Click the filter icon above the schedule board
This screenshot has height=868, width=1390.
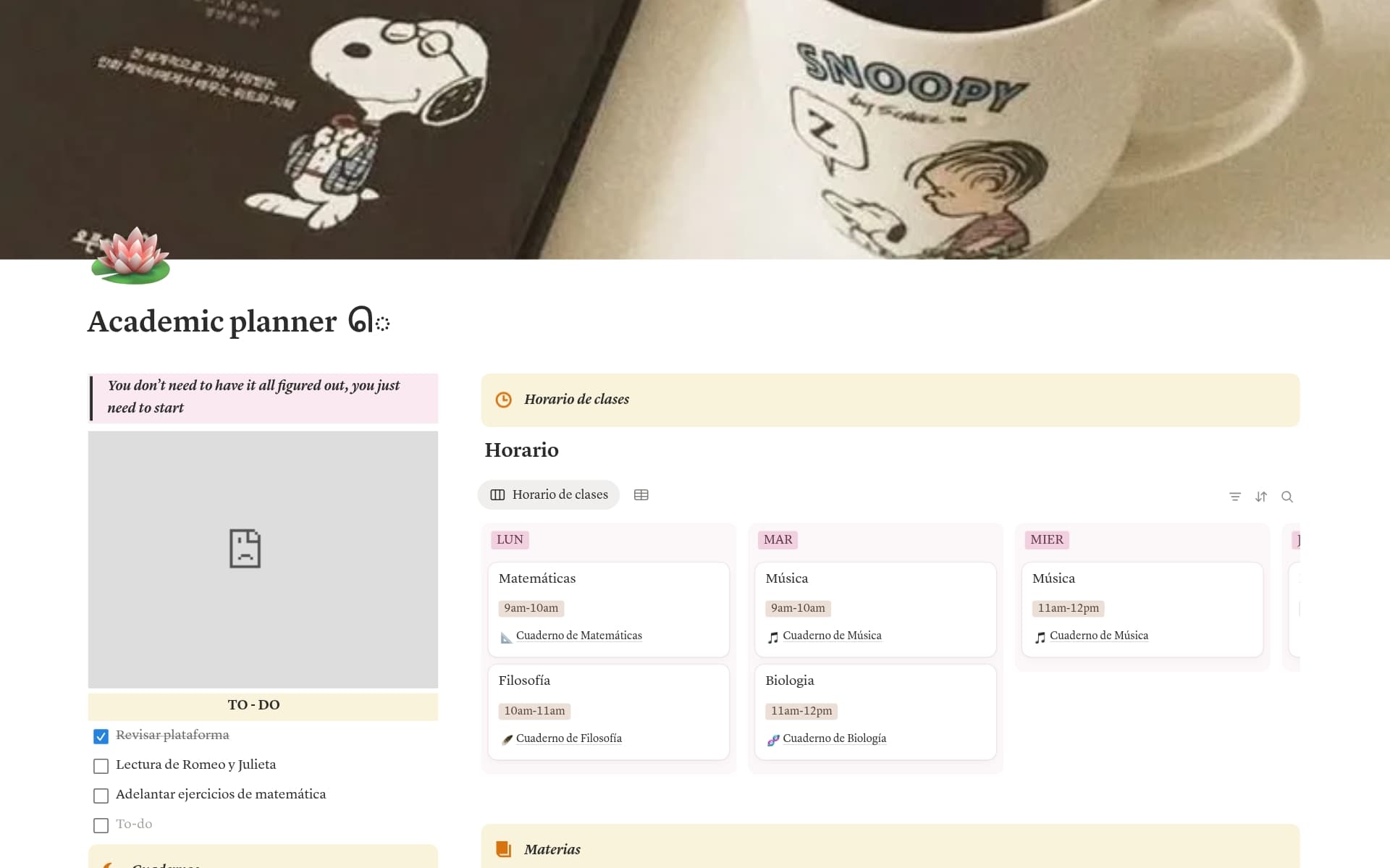(1235, 497)
